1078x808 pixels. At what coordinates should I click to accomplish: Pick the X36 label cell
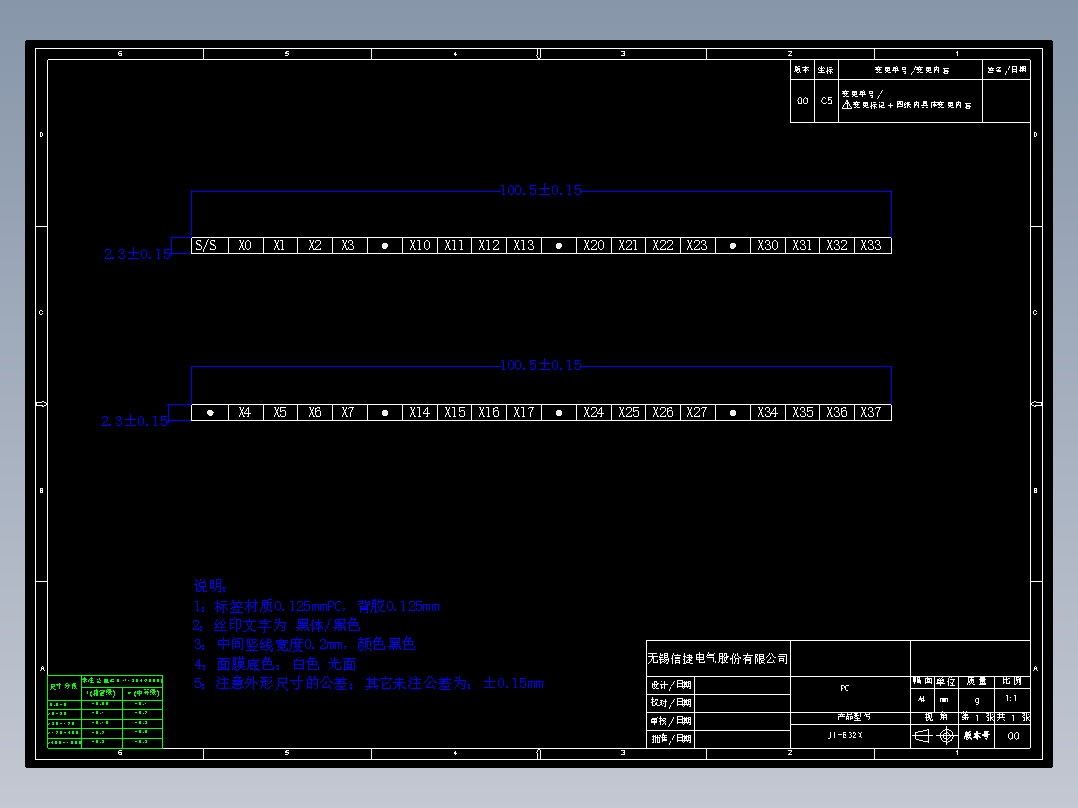(x=837, y=413)
